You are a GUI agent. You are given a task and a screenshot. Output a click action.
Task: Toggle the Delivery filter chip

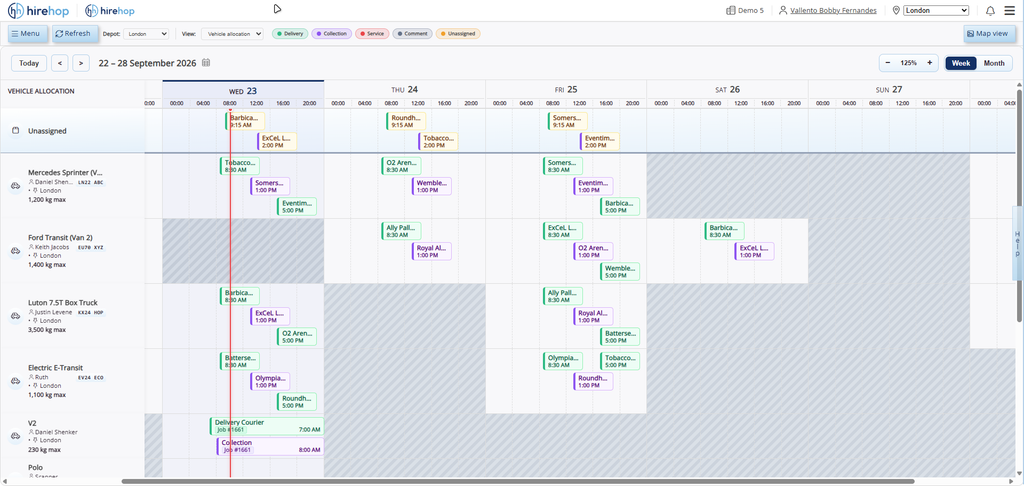[x=290, y=33]
